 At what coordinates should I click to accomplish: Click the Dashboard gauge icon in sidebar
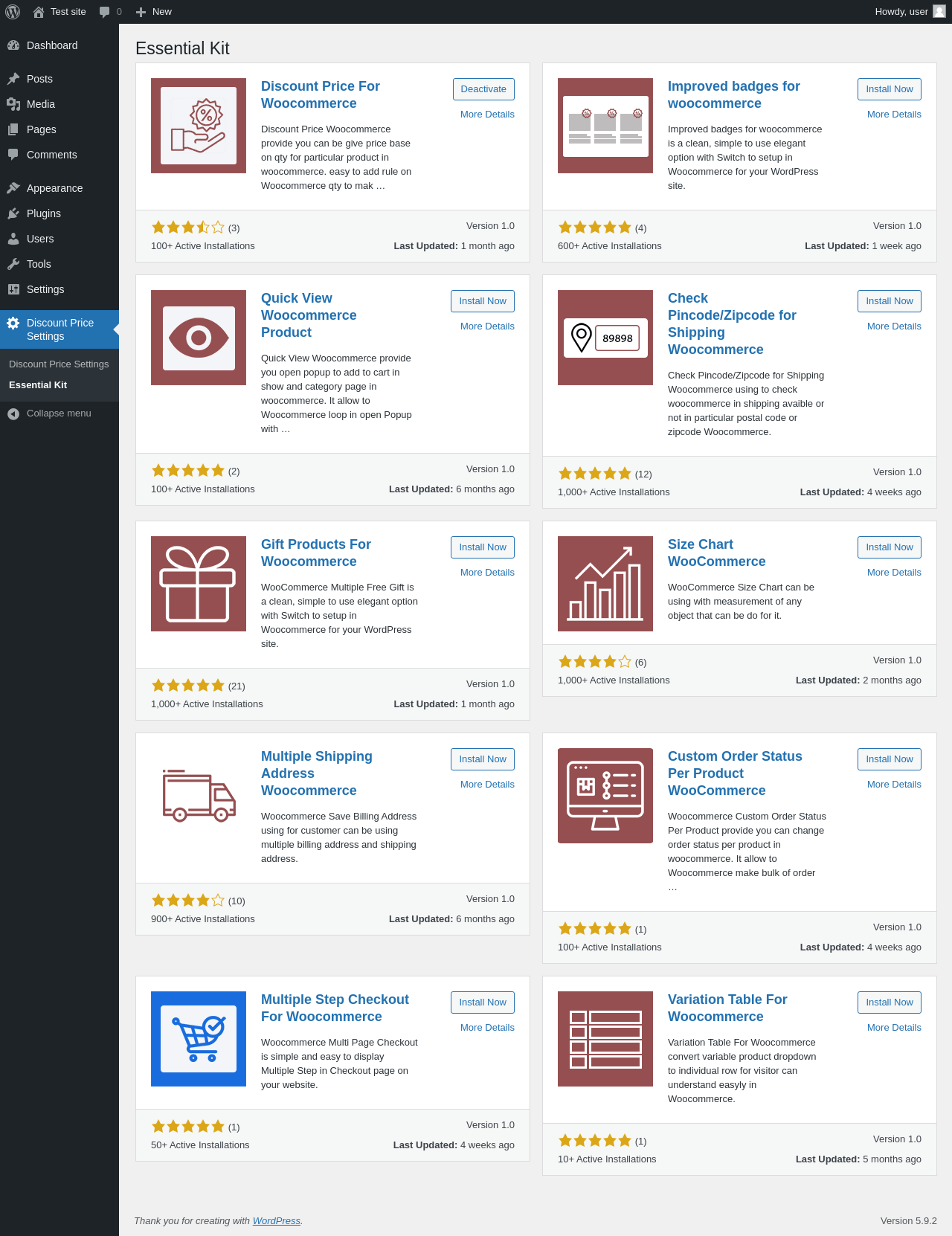coord(13,45)
